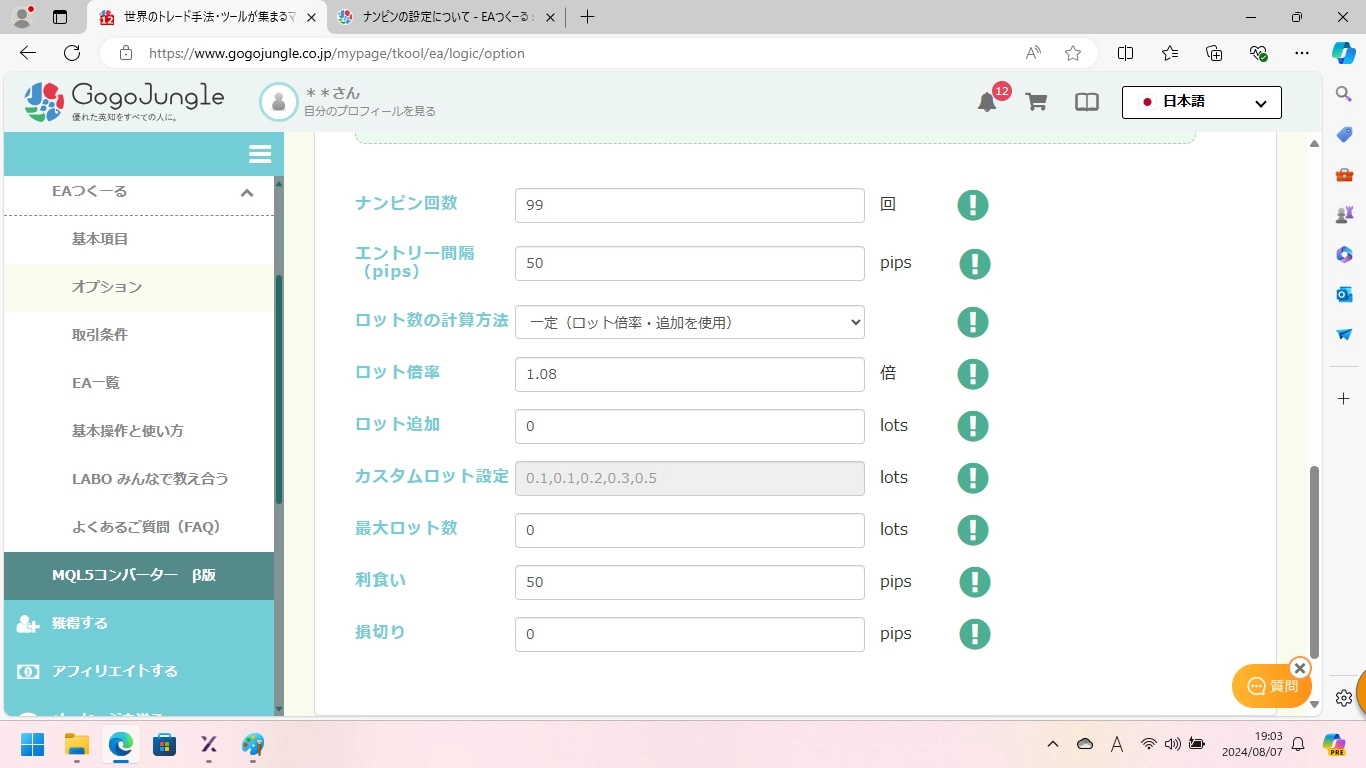Screen dimensions: 1366x768
Task: Click the 自分のプロフィールを見る link
Action: (x=368, y=110)
